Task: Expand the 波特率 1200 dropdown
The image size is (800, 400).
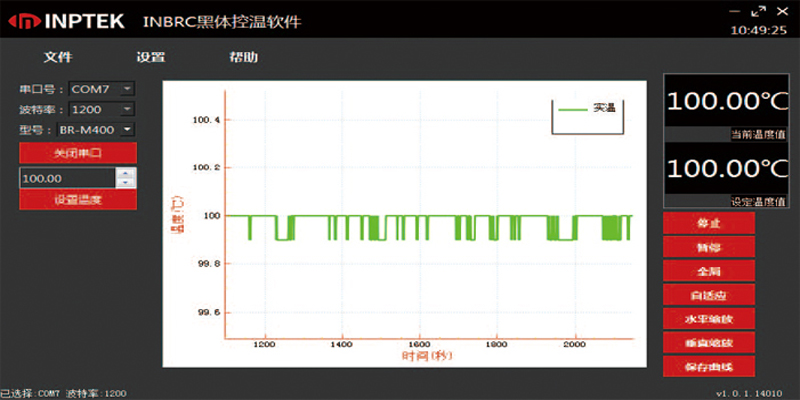Action: tap(127, 109)
